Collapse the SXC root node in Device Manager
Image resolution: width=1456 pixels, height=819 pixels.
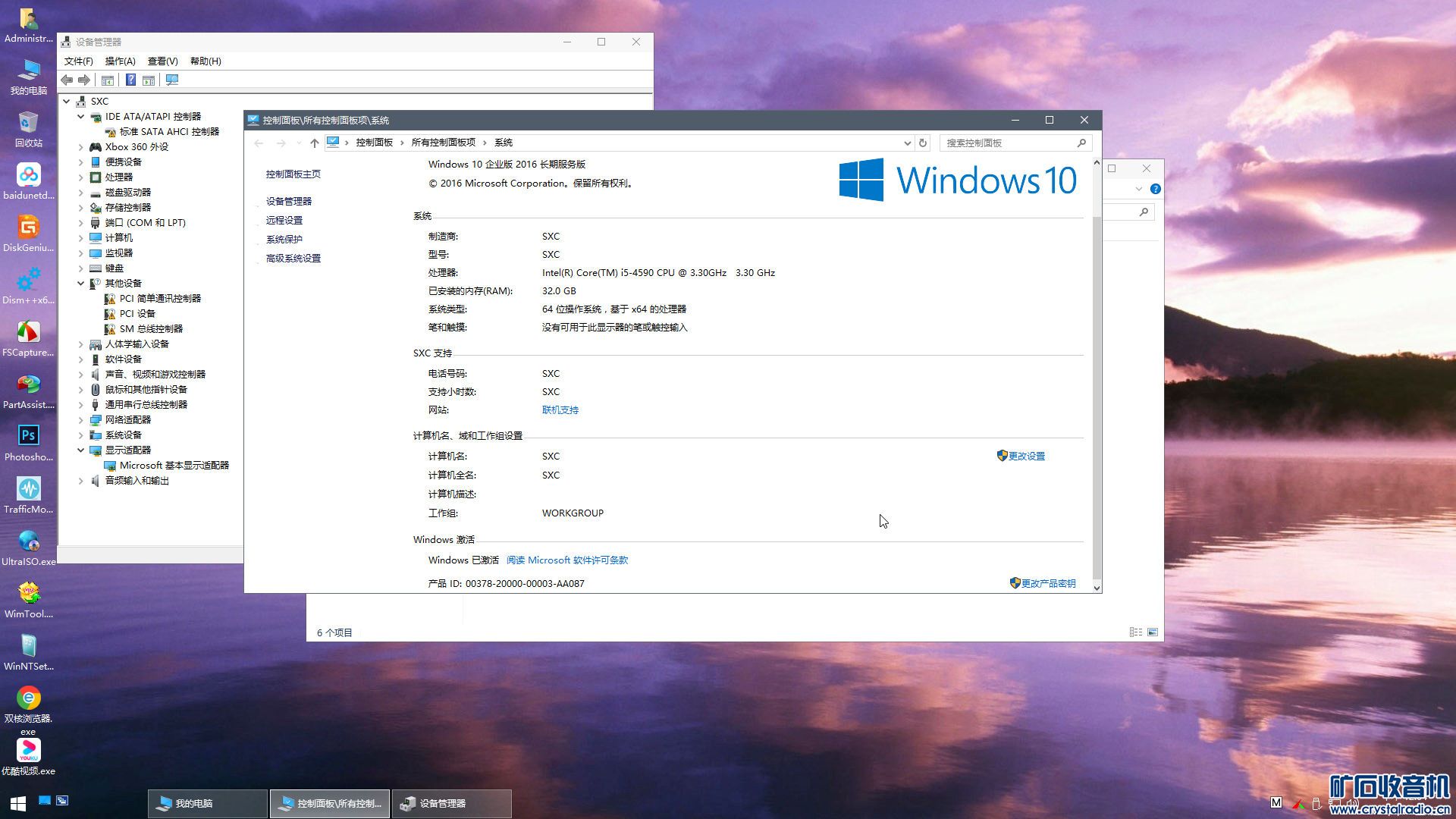point(67,101)
